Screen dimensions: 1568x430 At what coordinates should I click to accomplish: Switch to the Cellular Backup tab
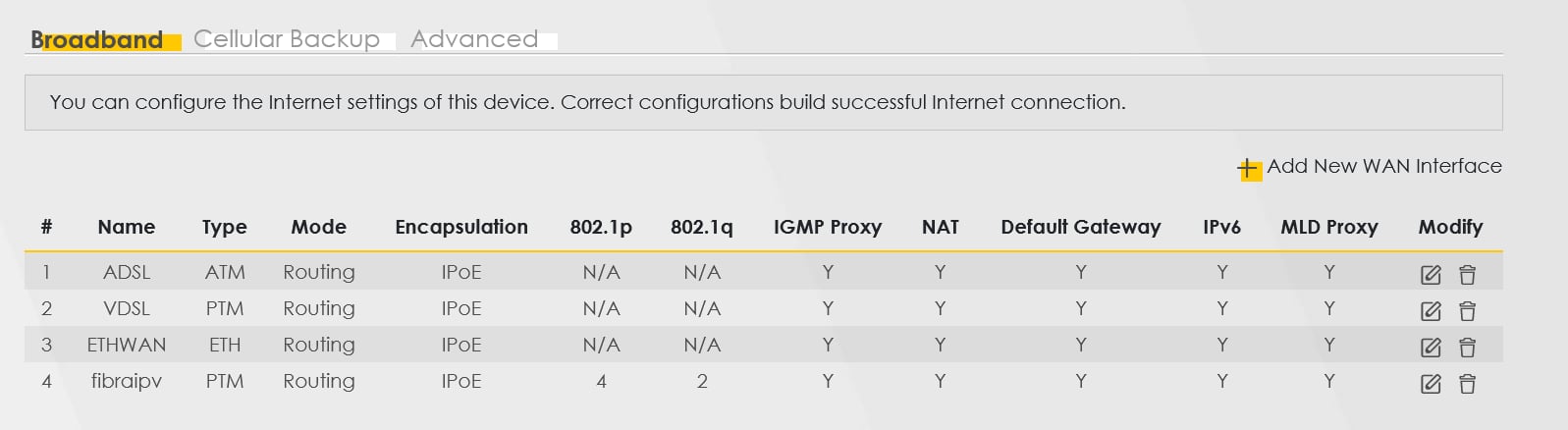287,39
